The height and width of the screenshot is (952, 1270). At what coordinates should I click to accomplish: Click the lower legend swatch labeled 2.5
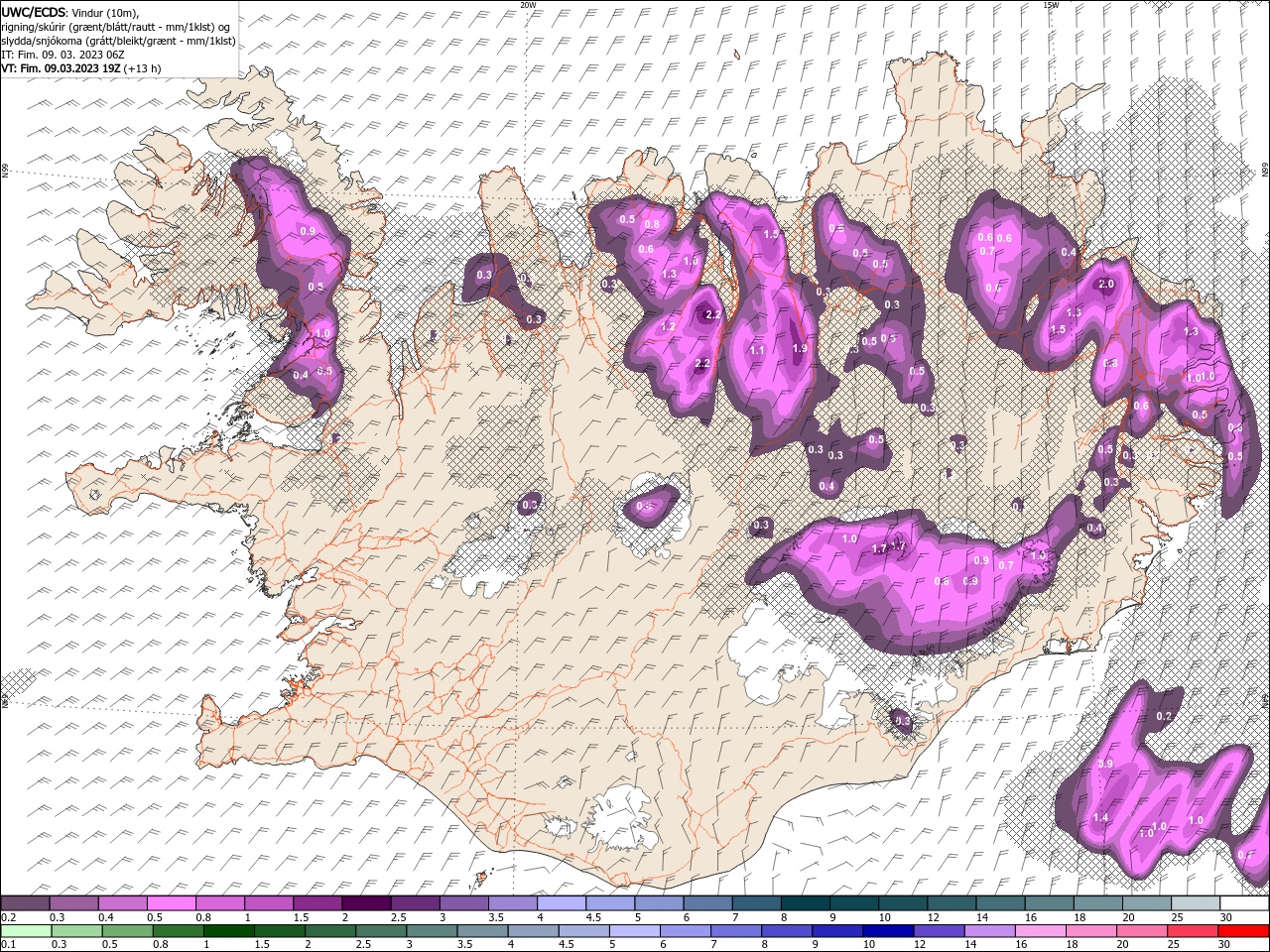tap(382, 931)
